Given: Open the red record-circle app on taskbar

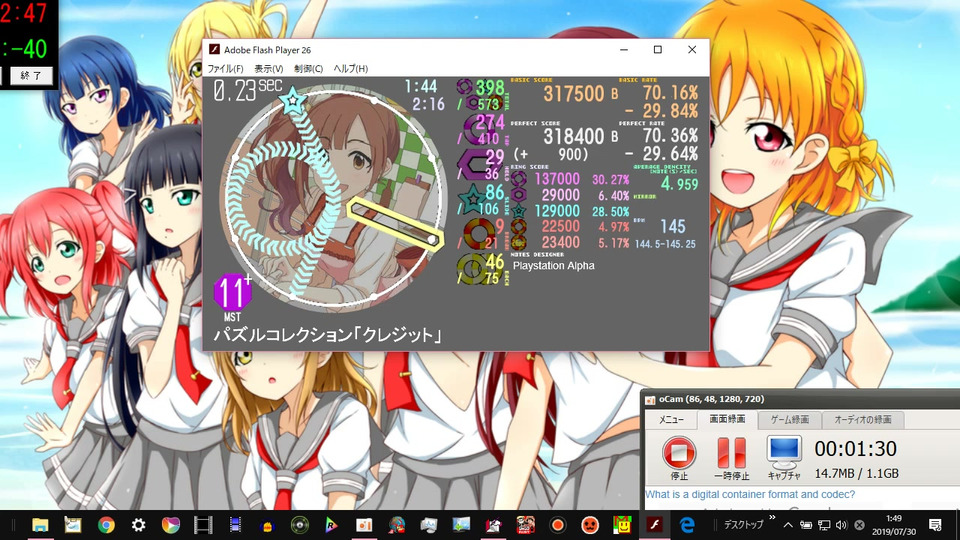Looking at the screenshot, I should coord(557,525).
